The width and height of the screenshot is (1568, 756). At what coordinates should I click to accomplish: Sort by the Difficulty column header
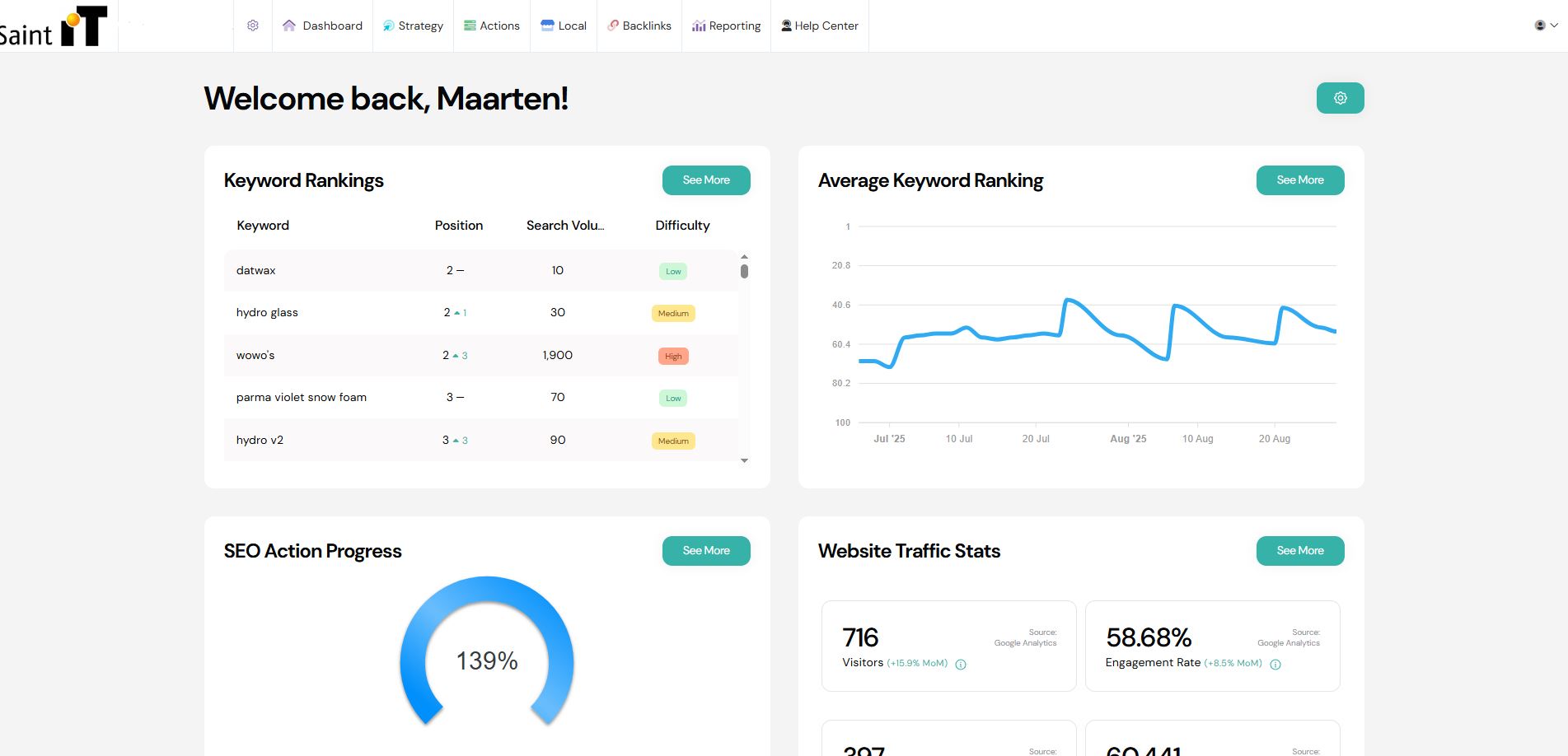(682, 226)
